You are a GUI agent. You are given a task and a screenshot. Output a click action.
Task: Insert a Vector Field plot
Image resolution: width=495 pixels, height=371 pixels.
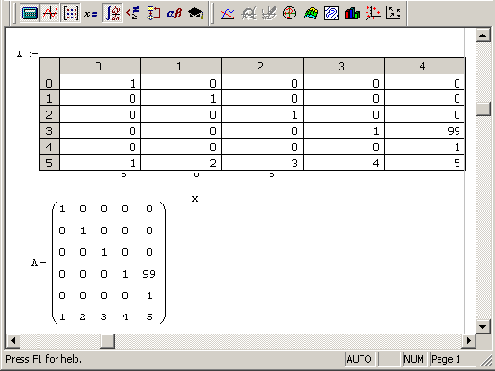pyautogui.click(x=393, y=13)
